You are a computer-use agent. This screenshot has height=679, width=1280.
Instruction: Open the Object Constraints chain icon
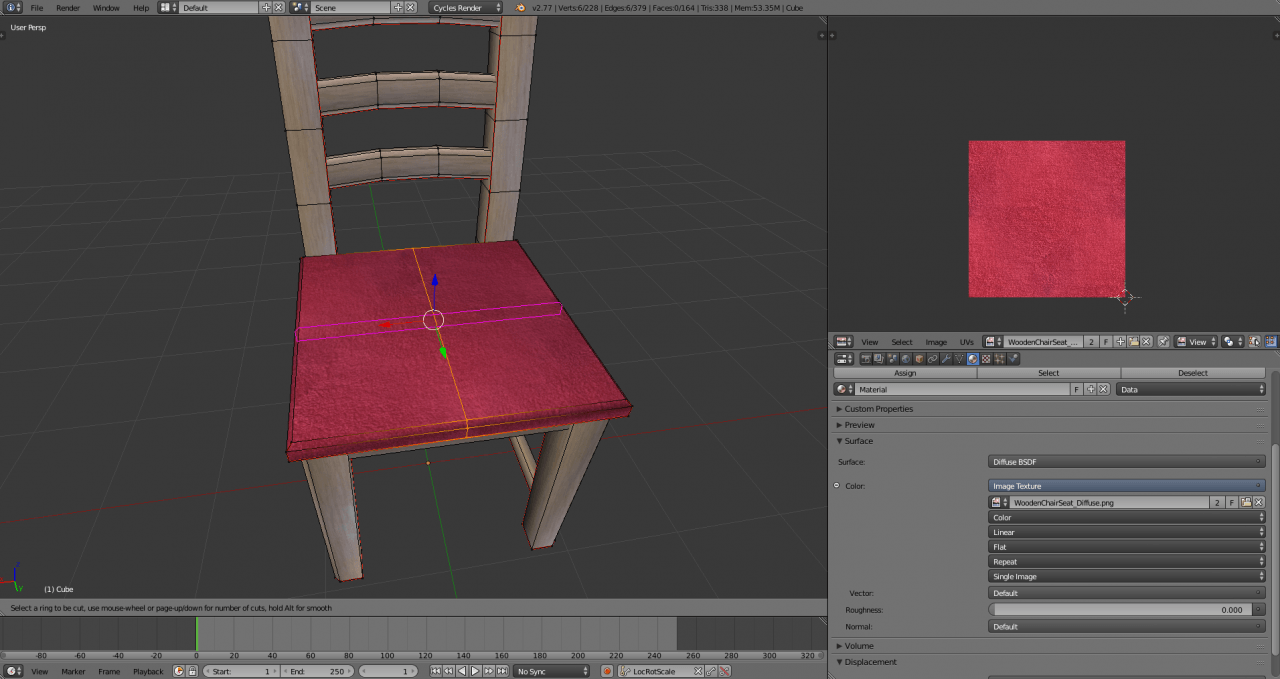932,358
